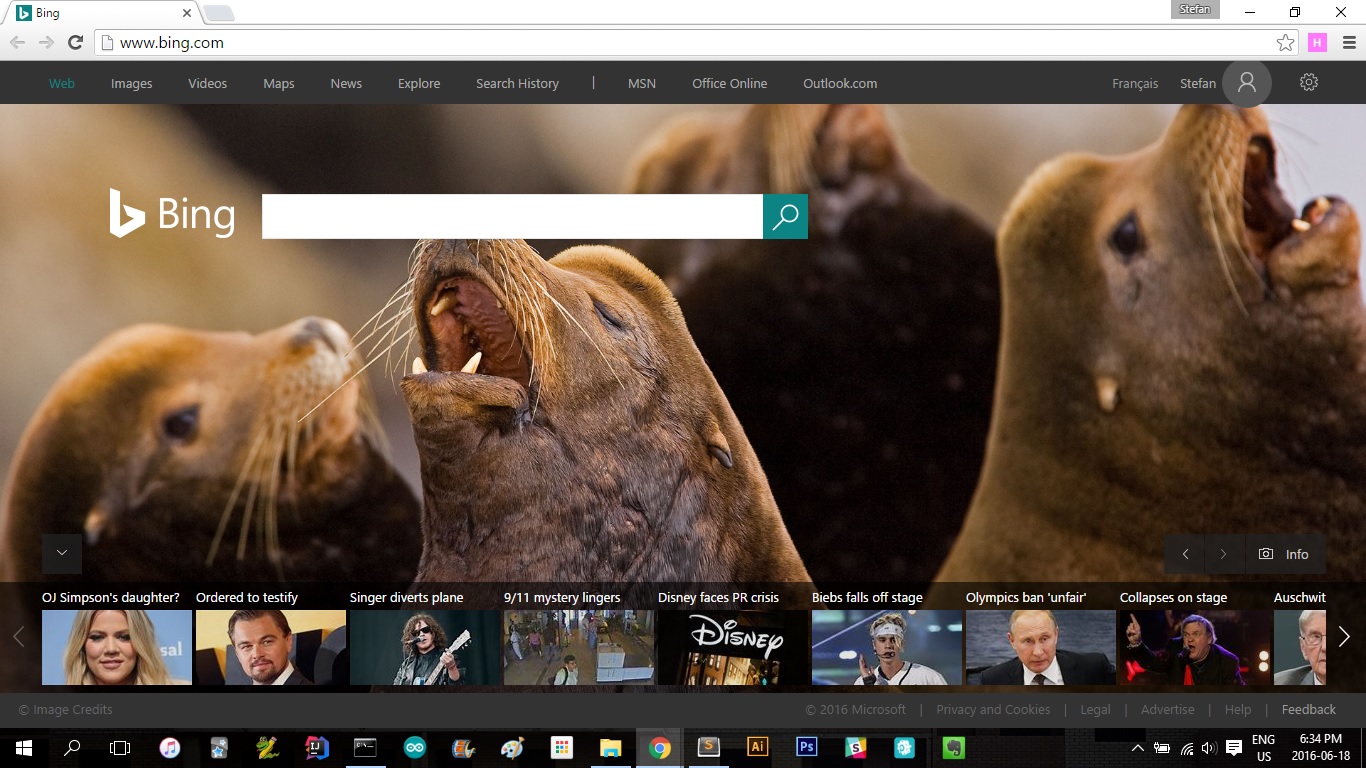Open the Chrome hamburger menu
This screenshot has height=768, width=1366.
point(1349,42)
